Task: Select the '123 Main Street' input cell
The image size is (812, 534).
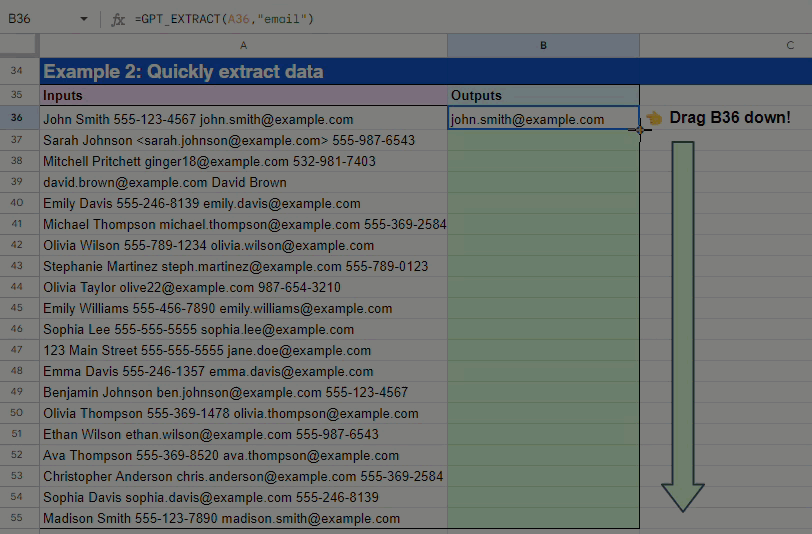Action: pos(243,350)
